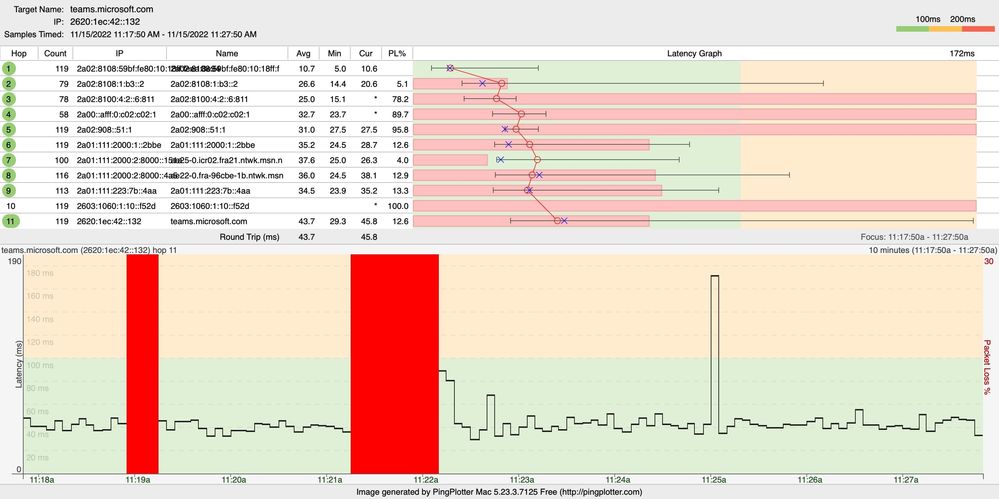Viewport: 999px width, 499px height.
Task: Click the 11:23a time axis label
Action: click(x=522, y=480)
